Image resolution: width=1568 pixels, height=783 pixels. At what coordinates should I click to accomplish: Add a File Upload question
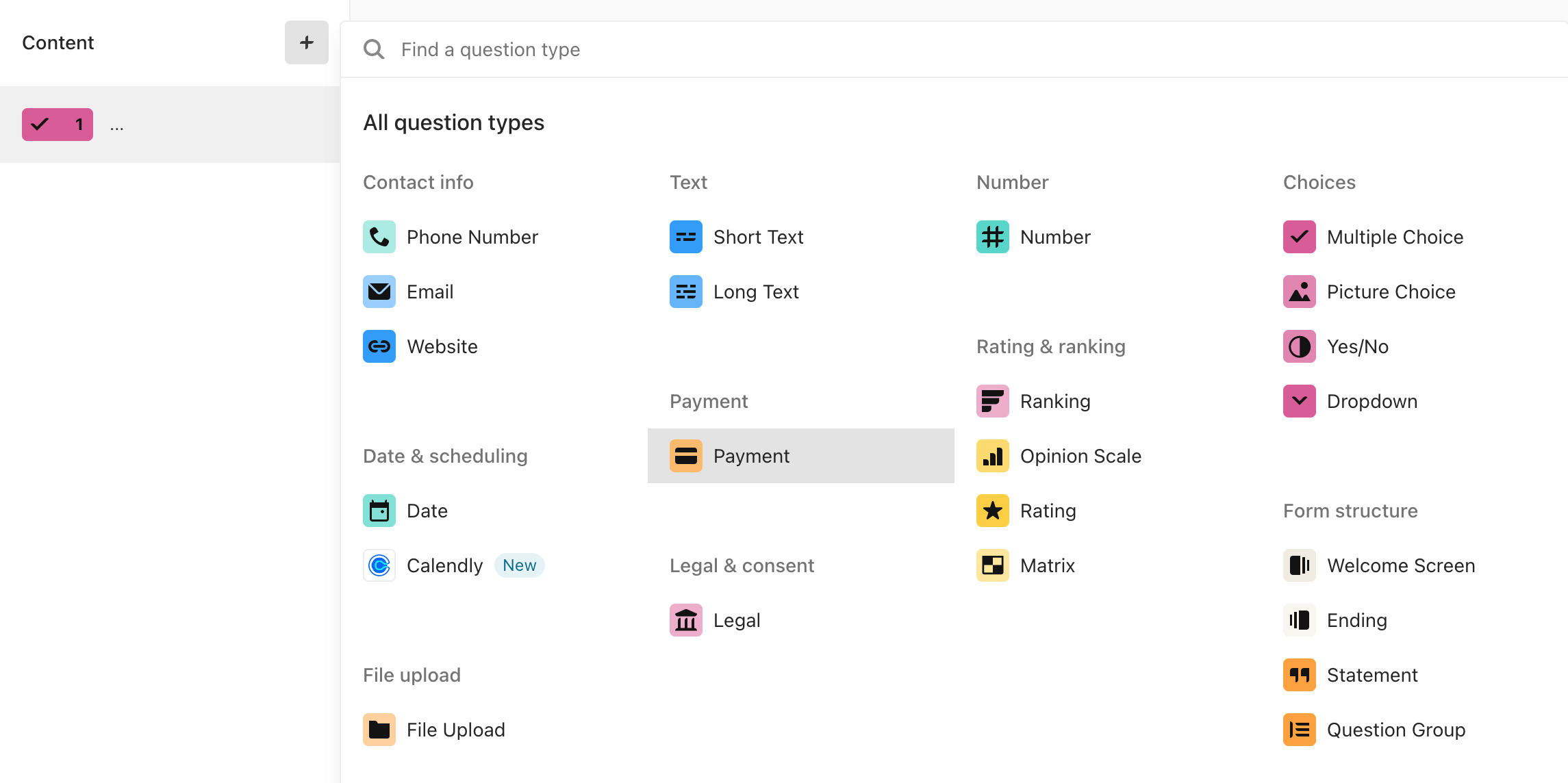tap(494, 730)
